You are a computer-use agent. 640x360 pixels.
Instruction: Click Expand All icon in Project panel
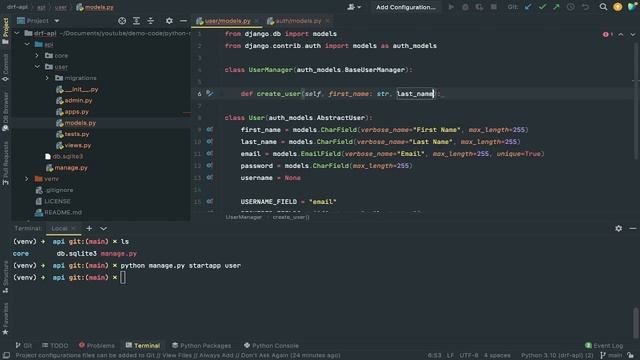tap(136, 21)
